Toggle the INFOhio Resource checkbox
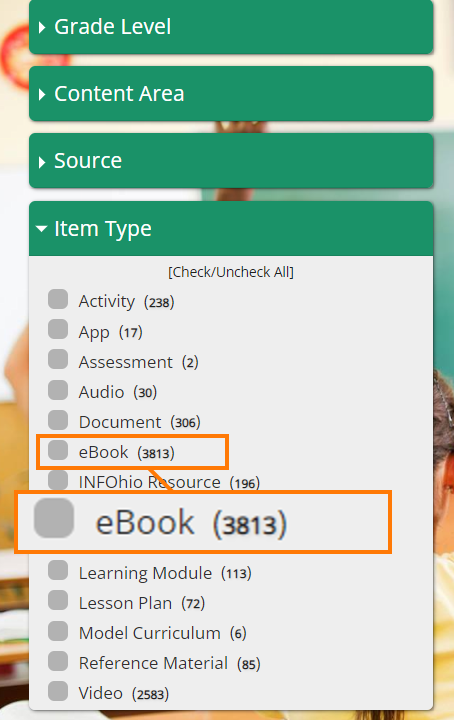Screen dimensions: 454x720 [58, 480]
